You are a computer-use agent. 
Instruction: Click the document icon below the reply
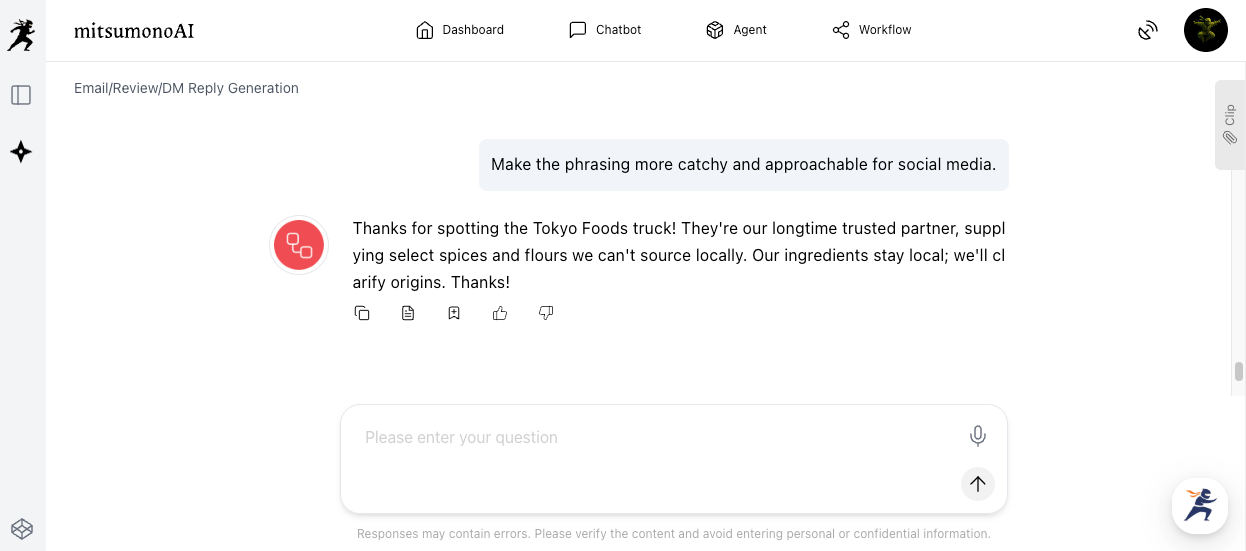(408, 313)
